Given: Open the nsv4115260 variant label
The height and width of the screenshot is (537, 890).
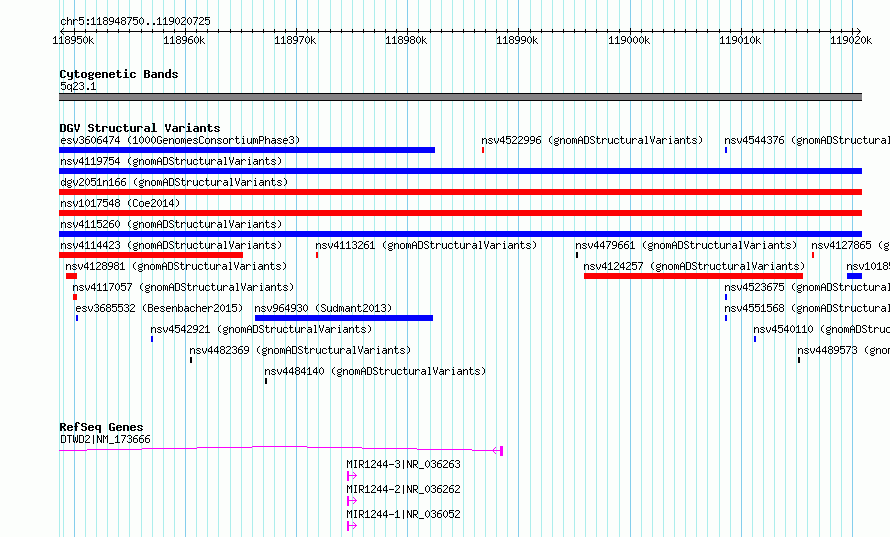Looking at the screenshot, I should pos(171,224).
